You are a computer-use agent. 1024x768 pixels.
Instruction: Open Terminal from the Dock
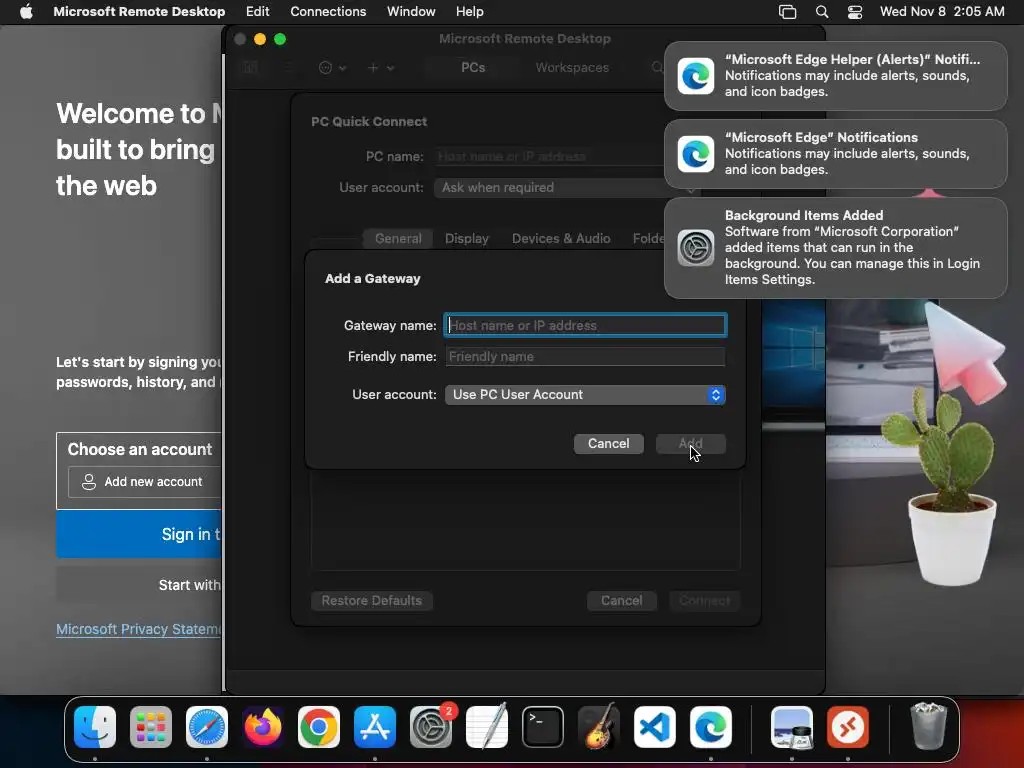(x=543, y=726)
